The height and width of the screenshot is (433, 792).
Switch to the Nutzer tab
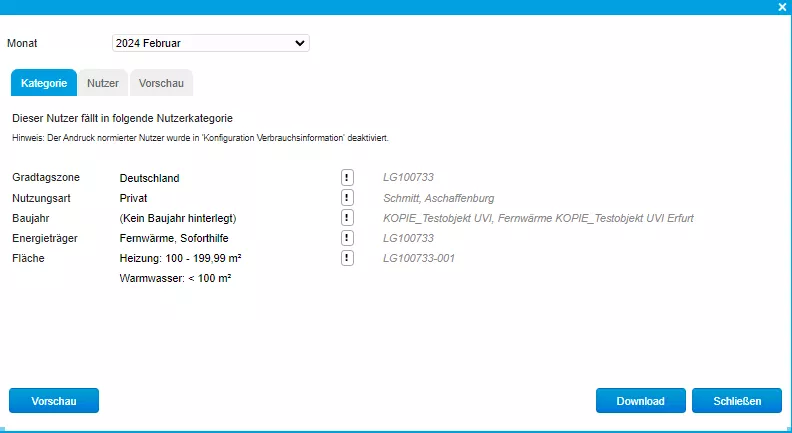click(103, 83)
